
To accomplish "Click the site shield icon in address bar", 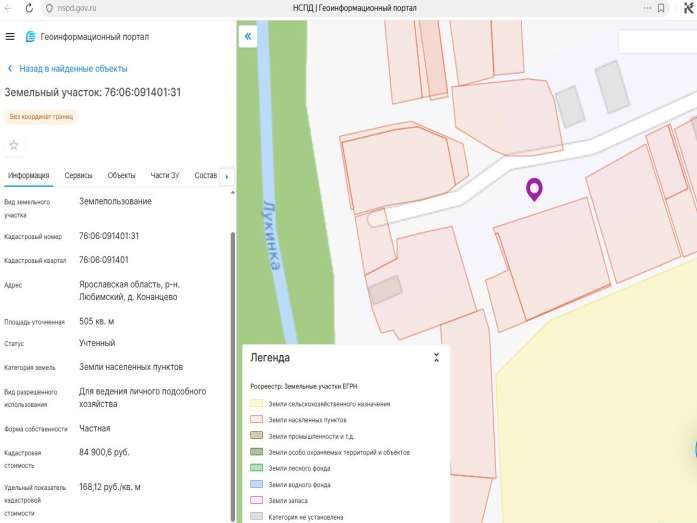I will [49, 8].
